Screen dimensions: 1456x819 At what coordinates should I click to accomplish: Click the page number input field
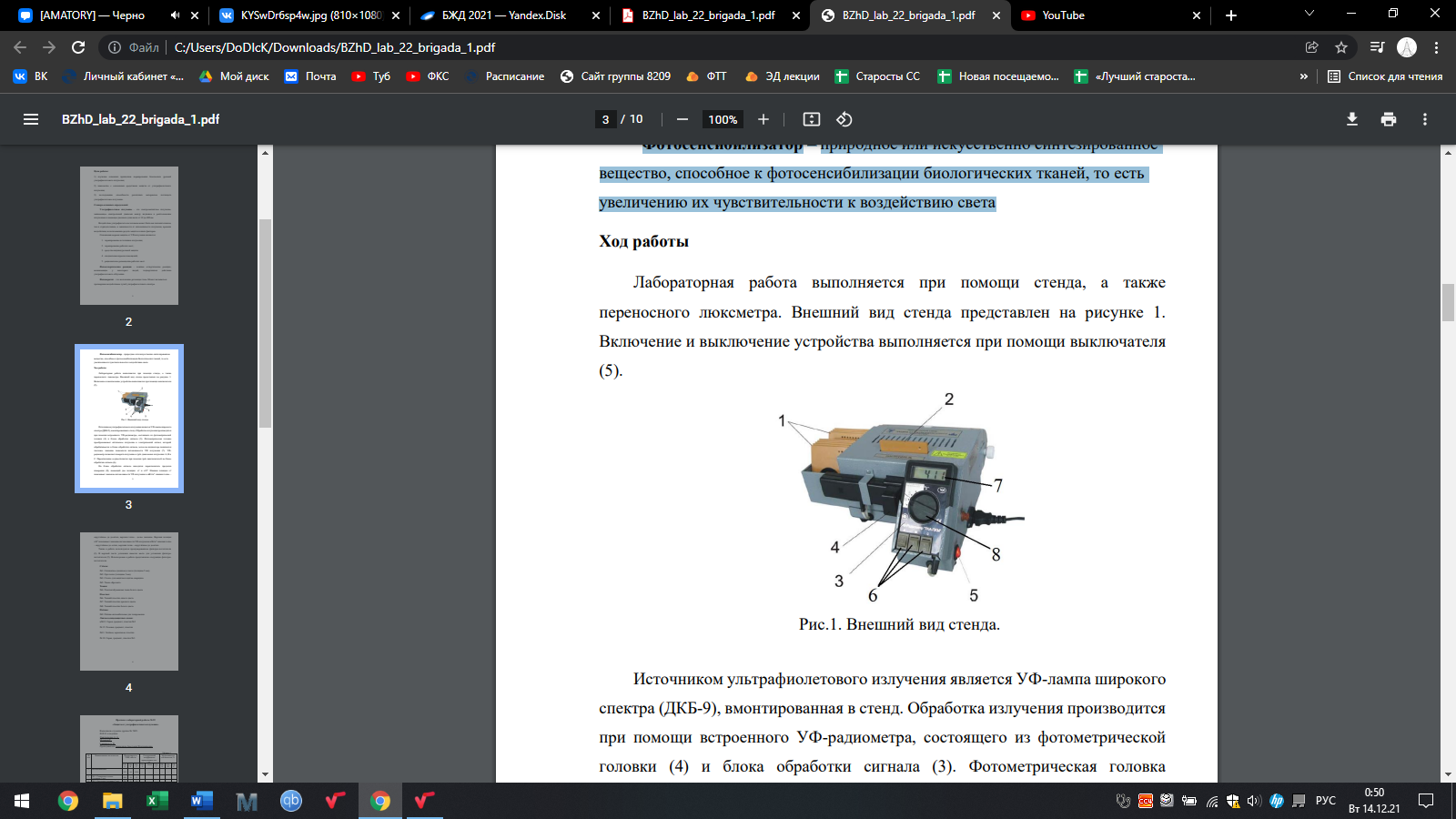(606, 119)
